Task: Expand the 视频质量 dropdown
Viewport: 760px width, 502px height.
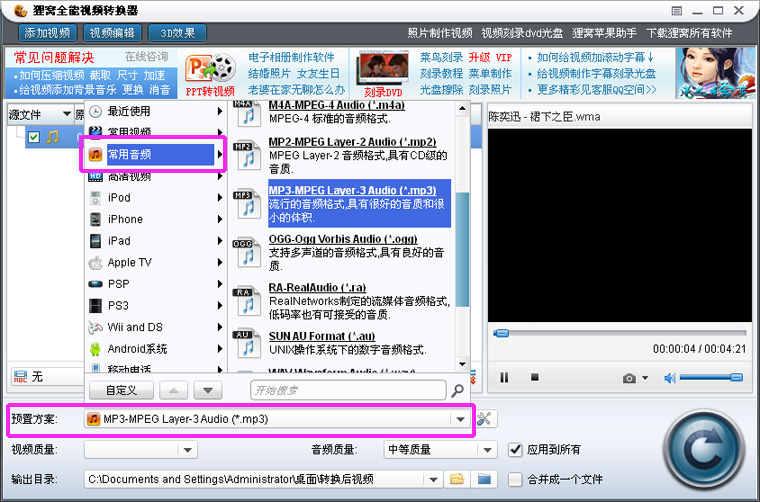Action: [x=188, y=450]
